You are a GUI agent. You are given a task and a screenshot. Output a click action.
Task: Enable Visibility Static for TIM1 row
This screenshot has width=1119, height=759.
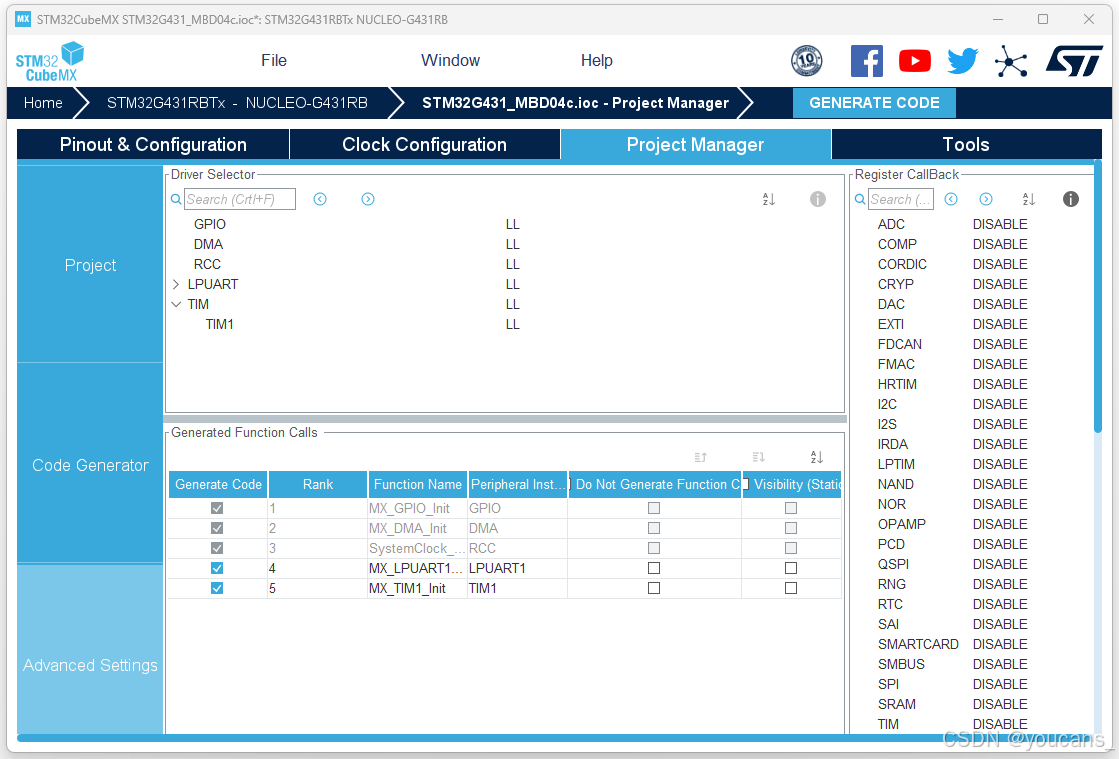(x=791, y=589)
